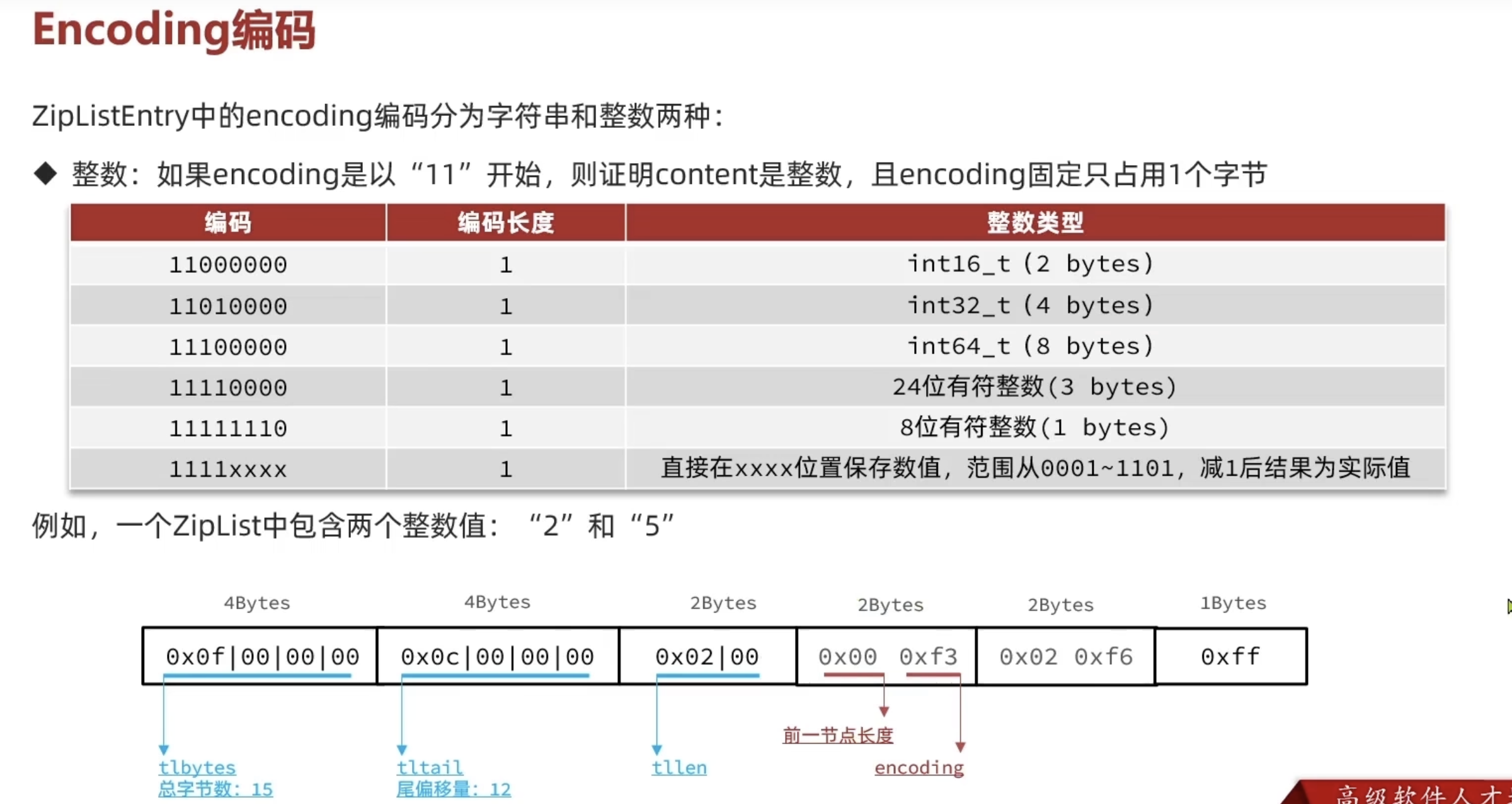Select the 0x0f|00|00|00 diagram box
The image size is (1512, 804).
261,657
